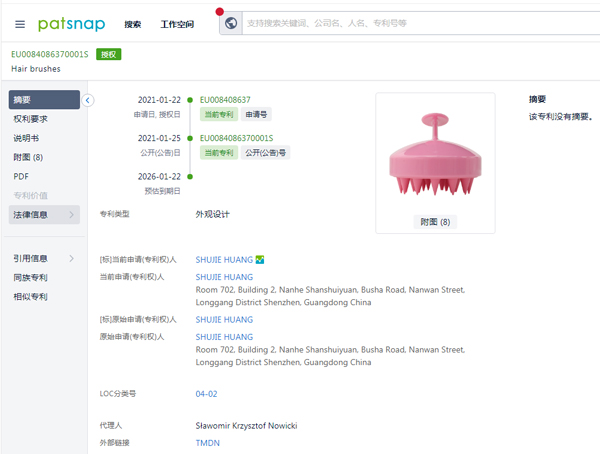Click the 公开(公告)号 tag

pyautogui.click(x=266, y=153)
